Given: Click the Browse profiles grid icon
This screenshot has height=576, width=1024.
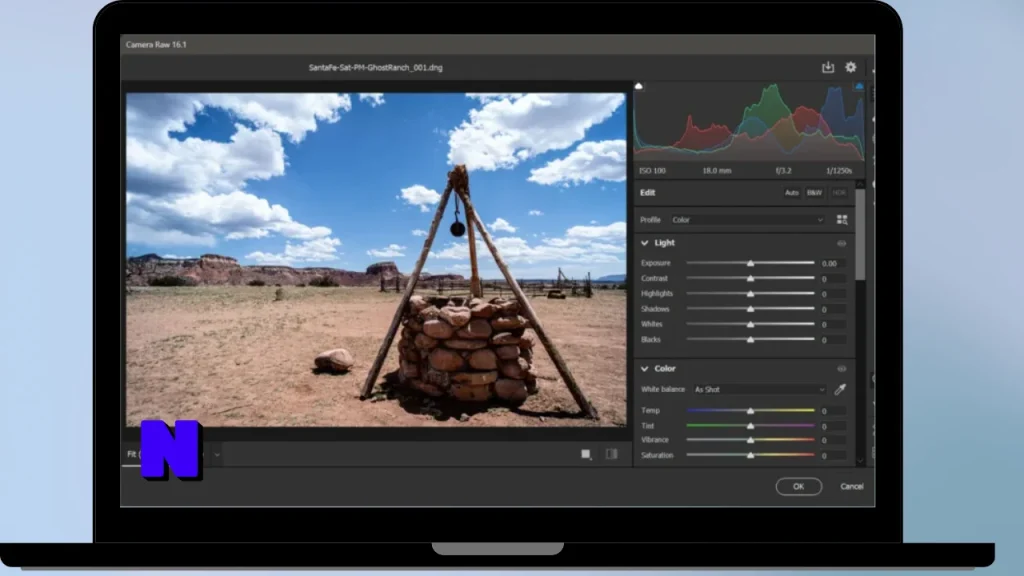Looking at the screenshot, I should coord(842,220).
